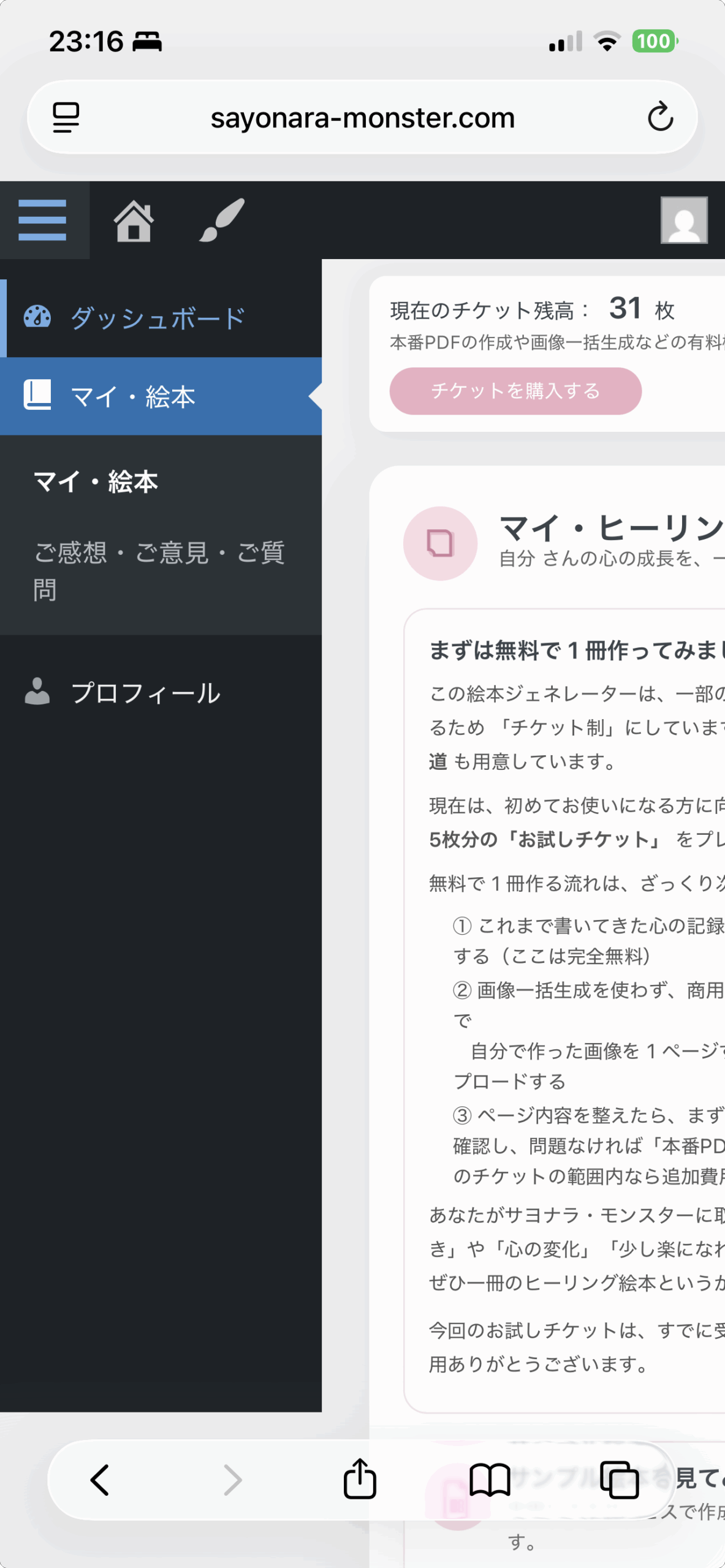Tap the sayonara-monster.com address field
The width and height of the screenshot is (725, 1568).
pos(362,118)
